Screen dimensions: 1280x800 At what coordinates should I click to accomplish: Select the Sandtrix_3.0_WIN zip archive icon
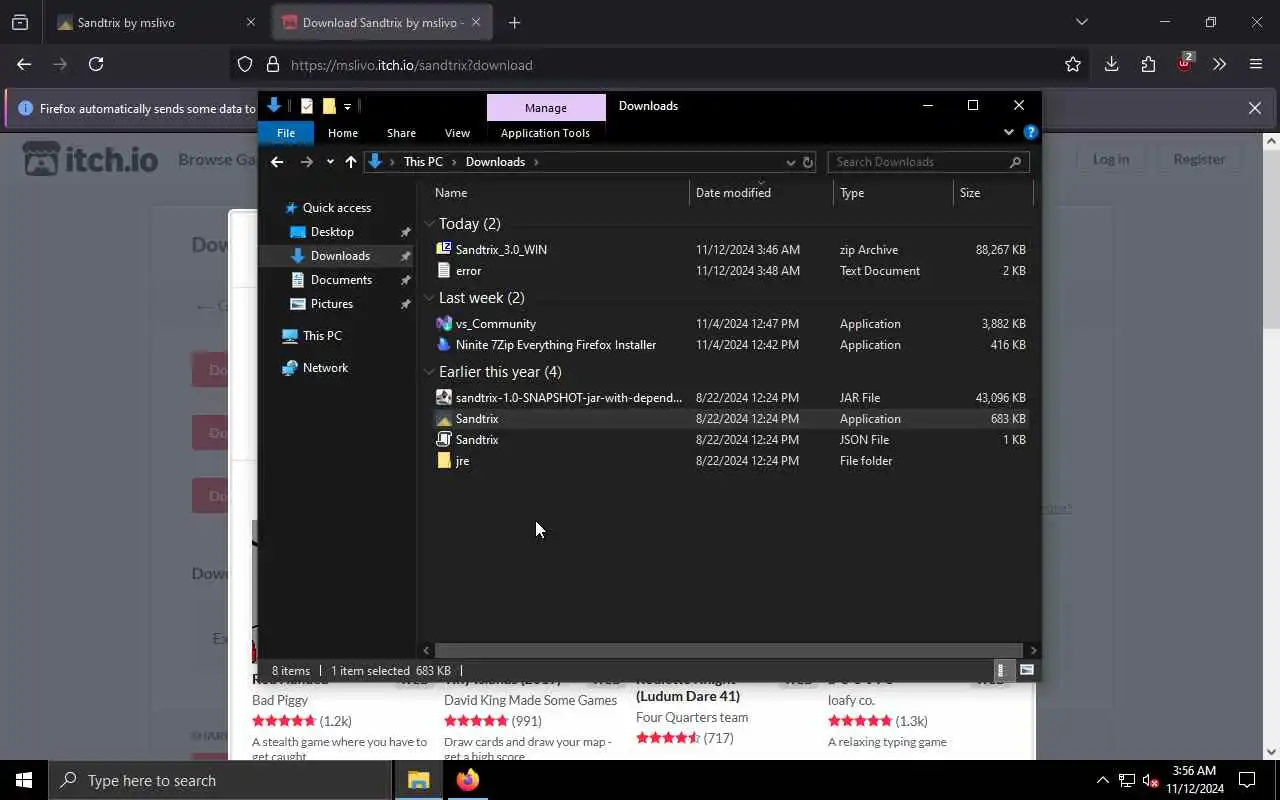pyautogui.click(x=444, y=249)
